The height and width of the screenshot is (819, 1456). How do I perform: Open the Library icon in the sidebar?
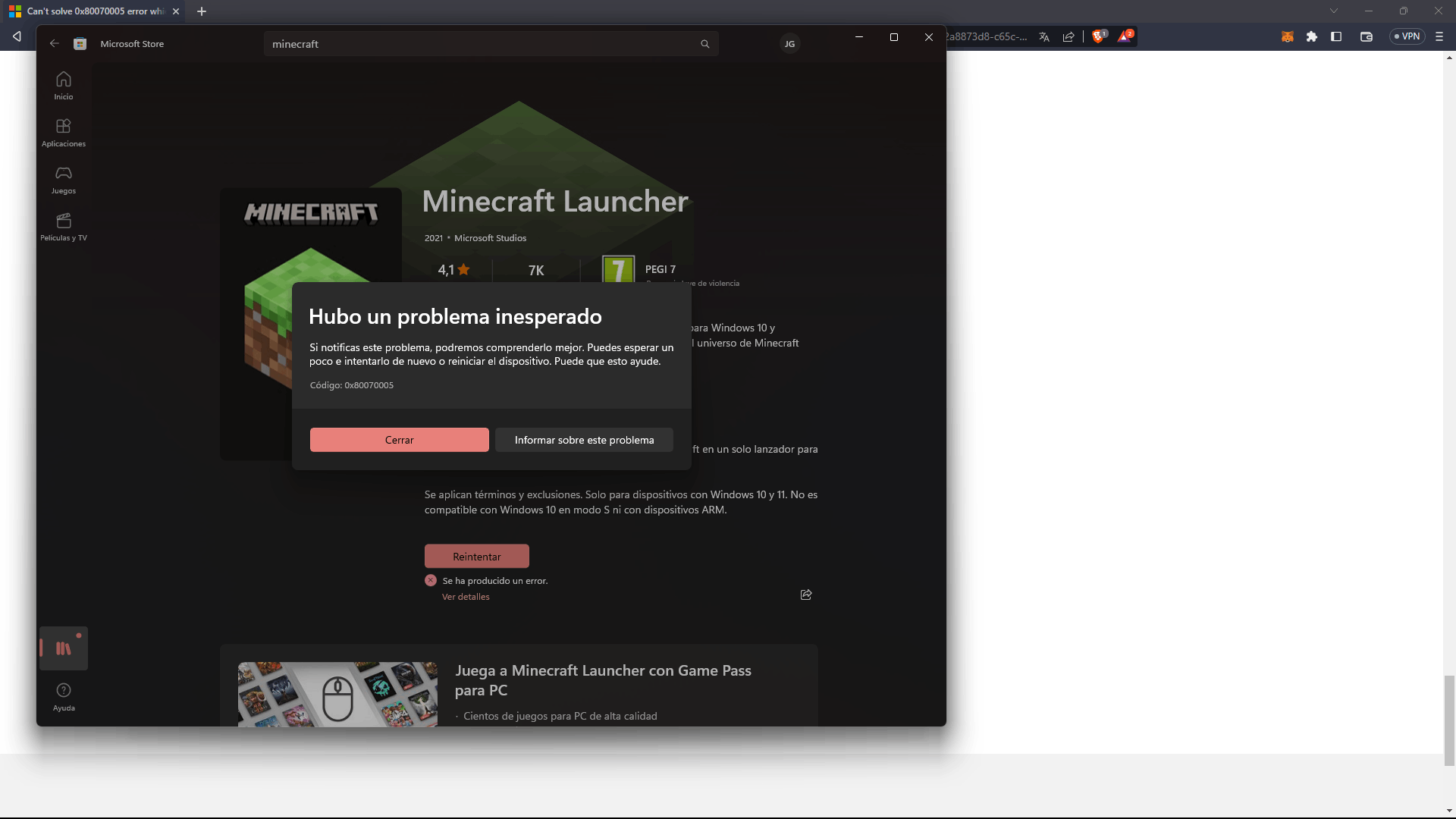coord(64,648)
